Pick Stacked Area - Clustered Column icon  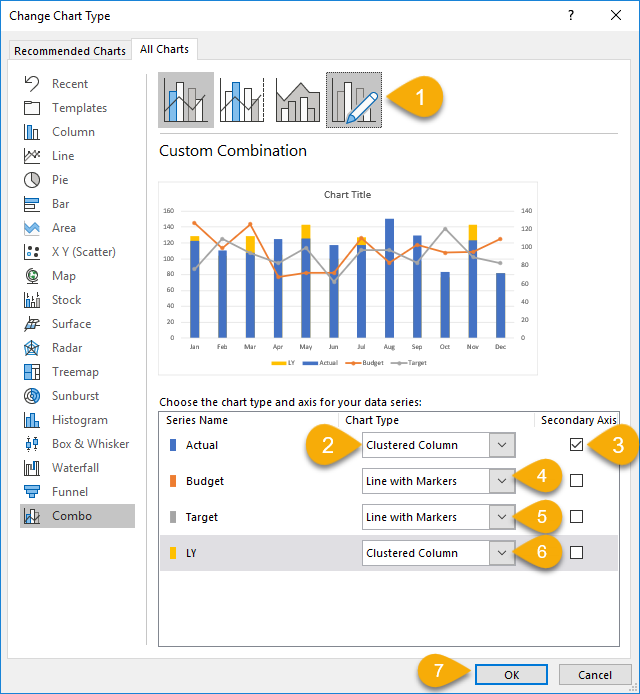(x=298, y=100)
